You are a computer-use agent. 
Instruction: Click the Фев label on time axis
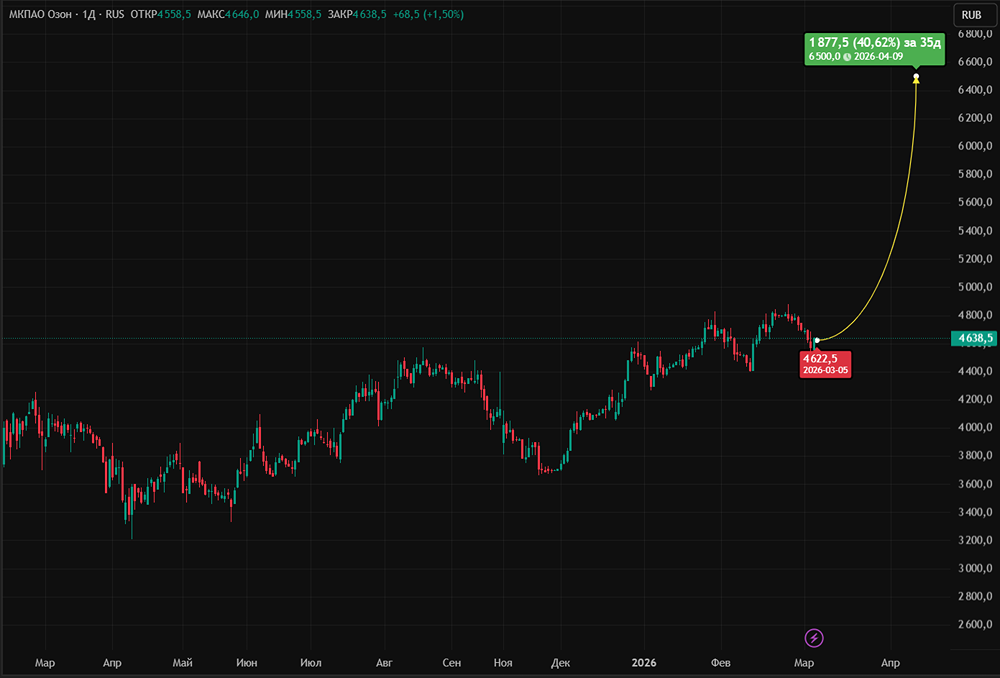tap(721, 663)
